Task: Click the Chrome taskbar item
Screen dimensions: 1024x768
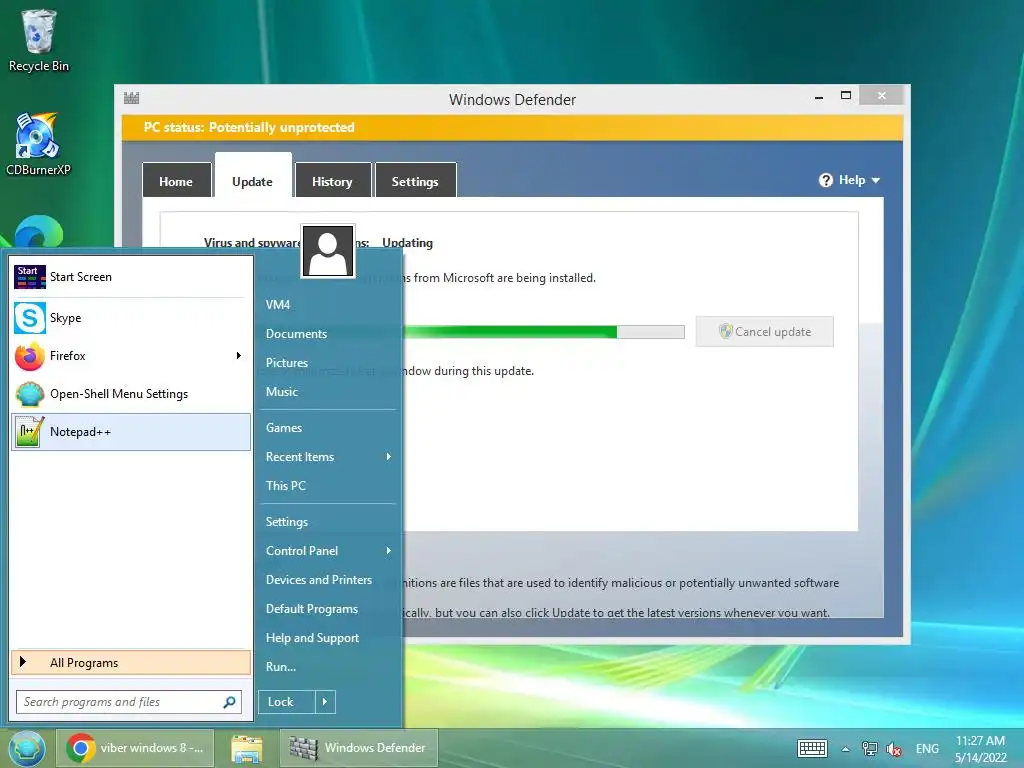Action: (135, 748)
